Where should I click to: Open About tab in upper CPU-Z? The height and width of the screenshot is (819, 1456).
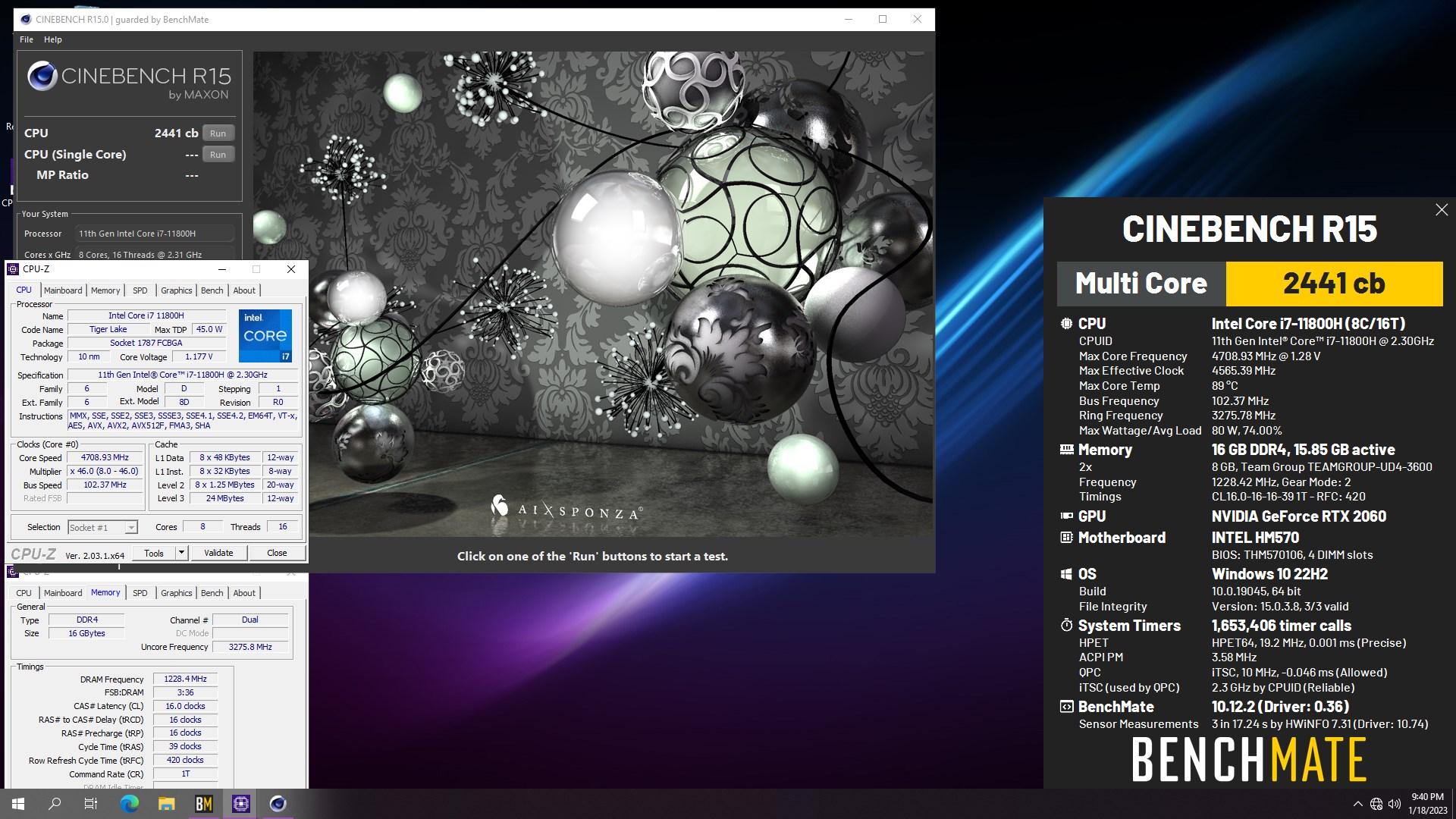coord(244,290)
